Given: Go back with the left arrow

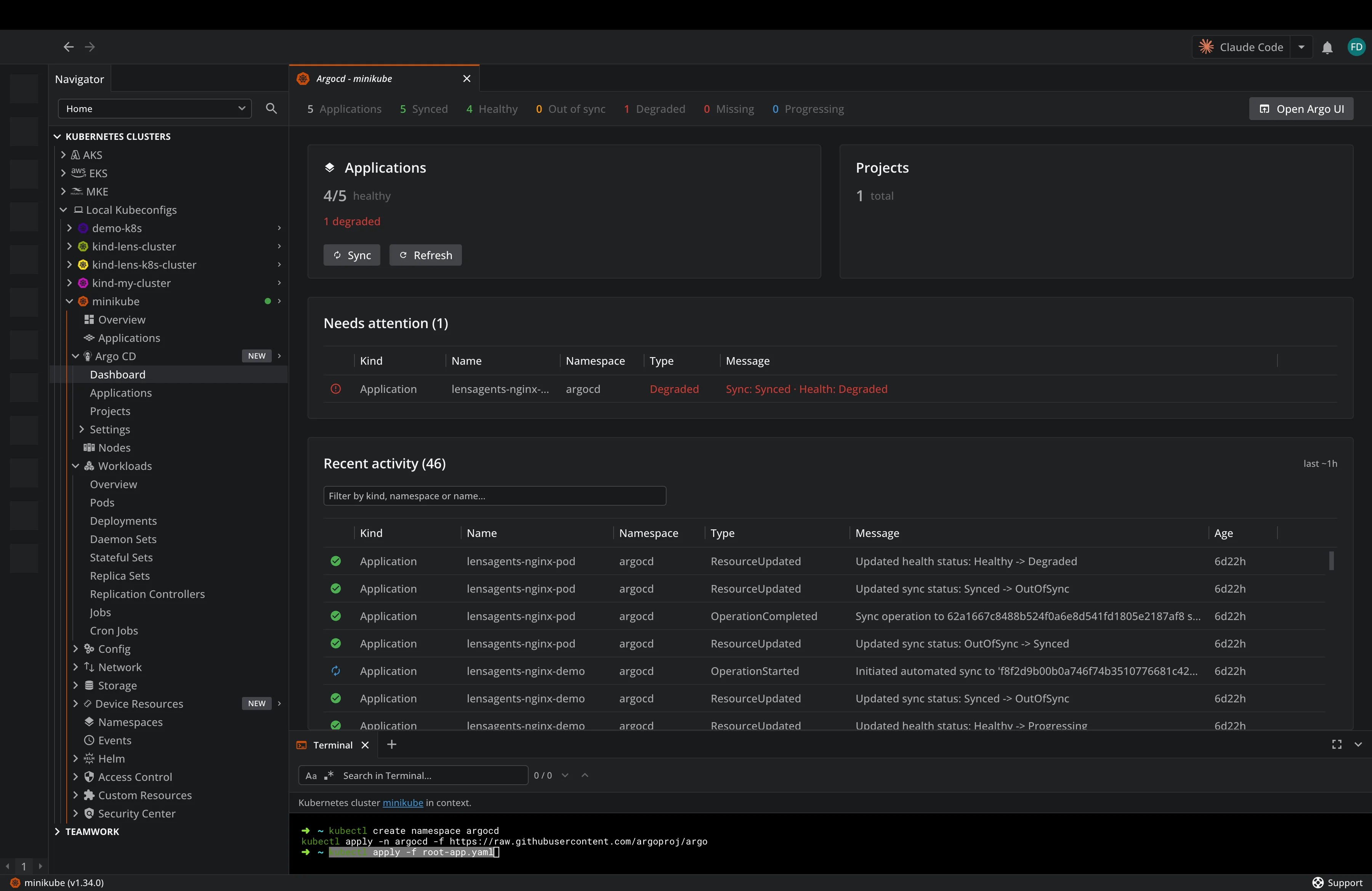Looking at the screenshot, I should click(69, 46).
